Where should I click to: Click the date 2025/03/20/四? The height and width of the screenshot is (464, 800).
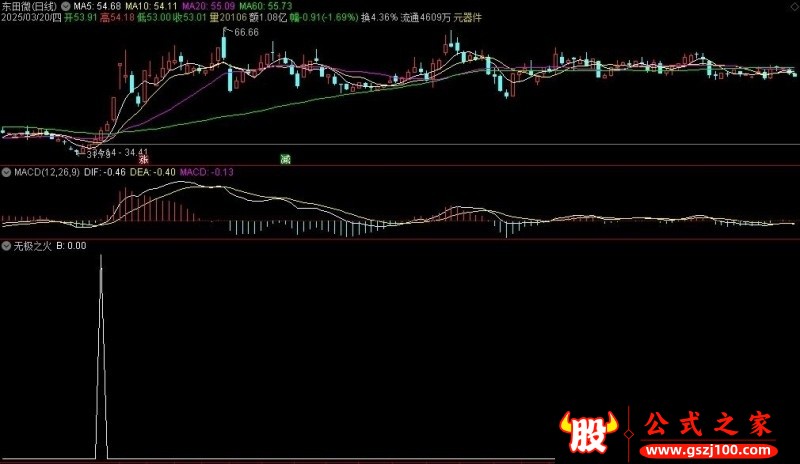(31, 18)
